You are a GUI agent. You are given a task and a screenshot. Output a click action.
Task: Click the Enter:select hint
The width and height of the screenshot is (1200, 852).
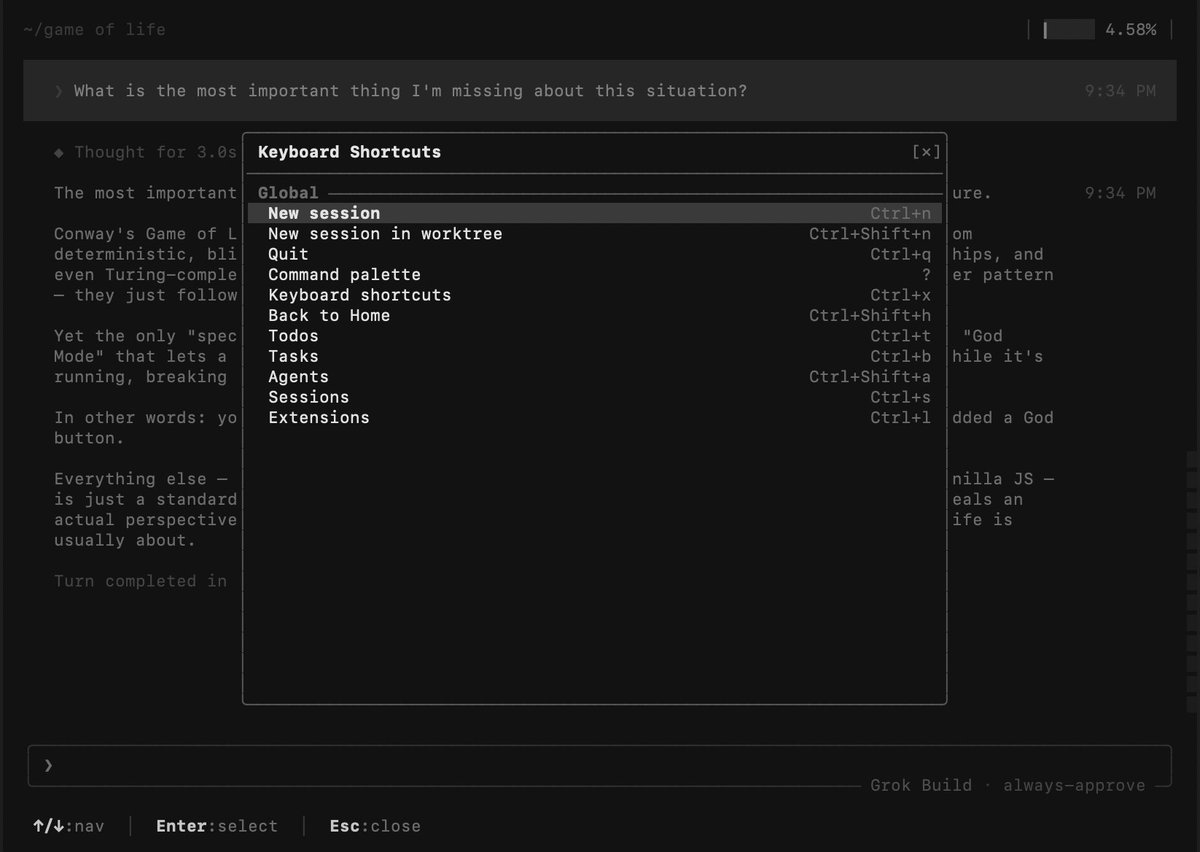(x=217, y=826)
